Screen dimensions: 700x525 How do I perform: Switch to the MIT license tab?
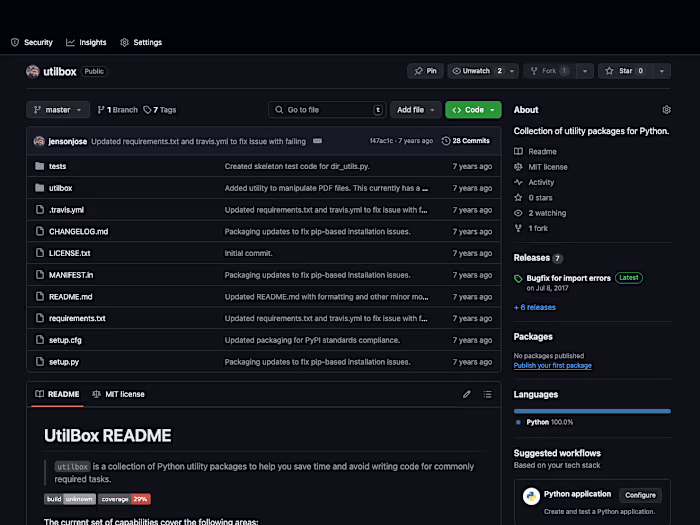(x=119, y=394)
